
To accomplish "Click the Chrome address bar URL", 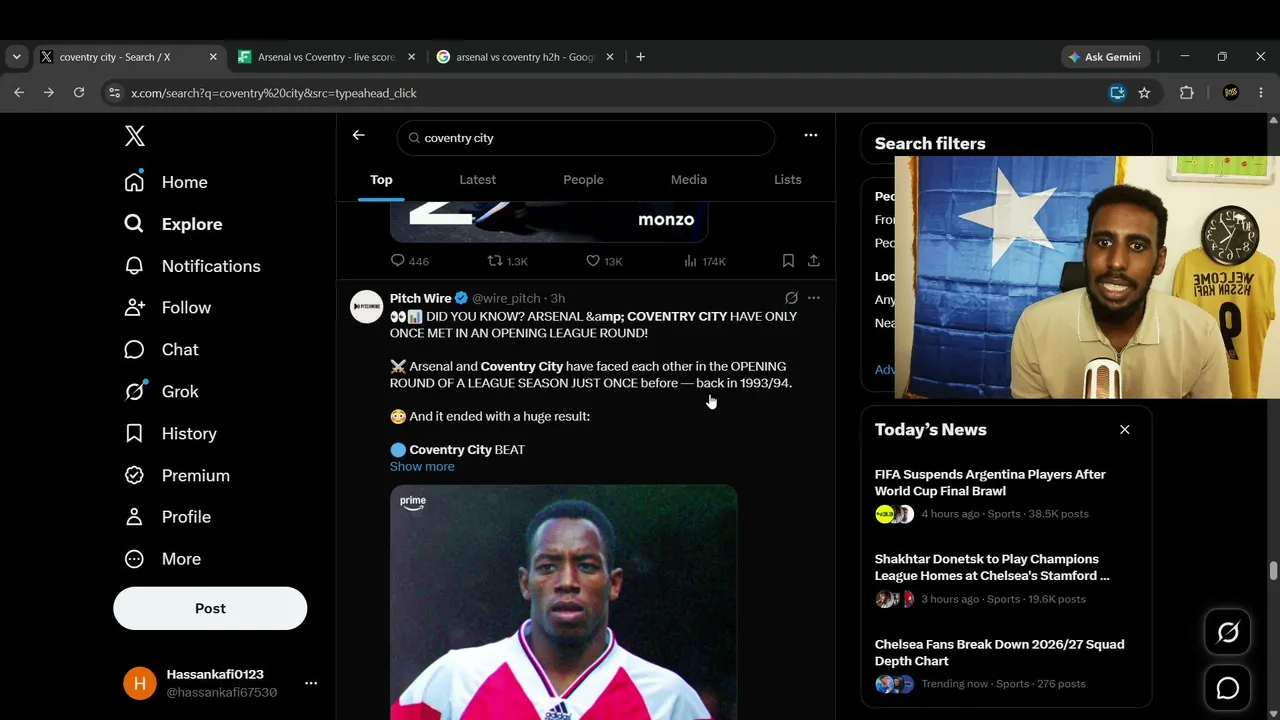I will click(274, 93).
